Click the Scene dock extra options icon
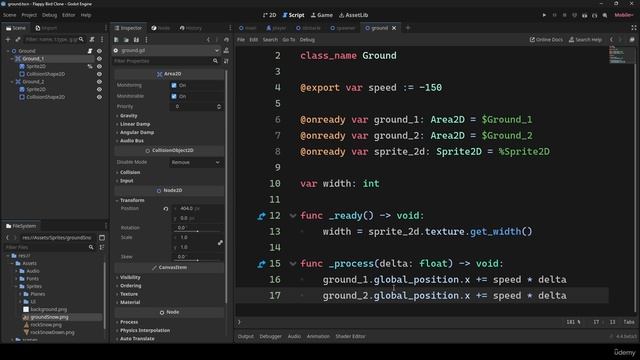The height and width of the screenshot is (360, 640). pos(102,40)
